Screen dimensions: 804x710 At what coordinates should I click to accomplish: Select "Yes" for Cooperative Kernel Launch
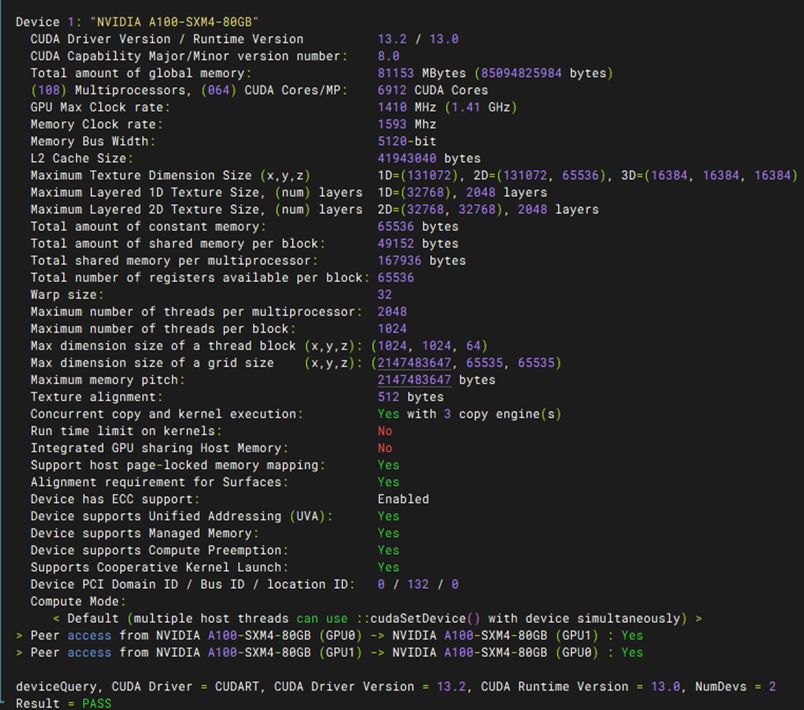(388, 567)
